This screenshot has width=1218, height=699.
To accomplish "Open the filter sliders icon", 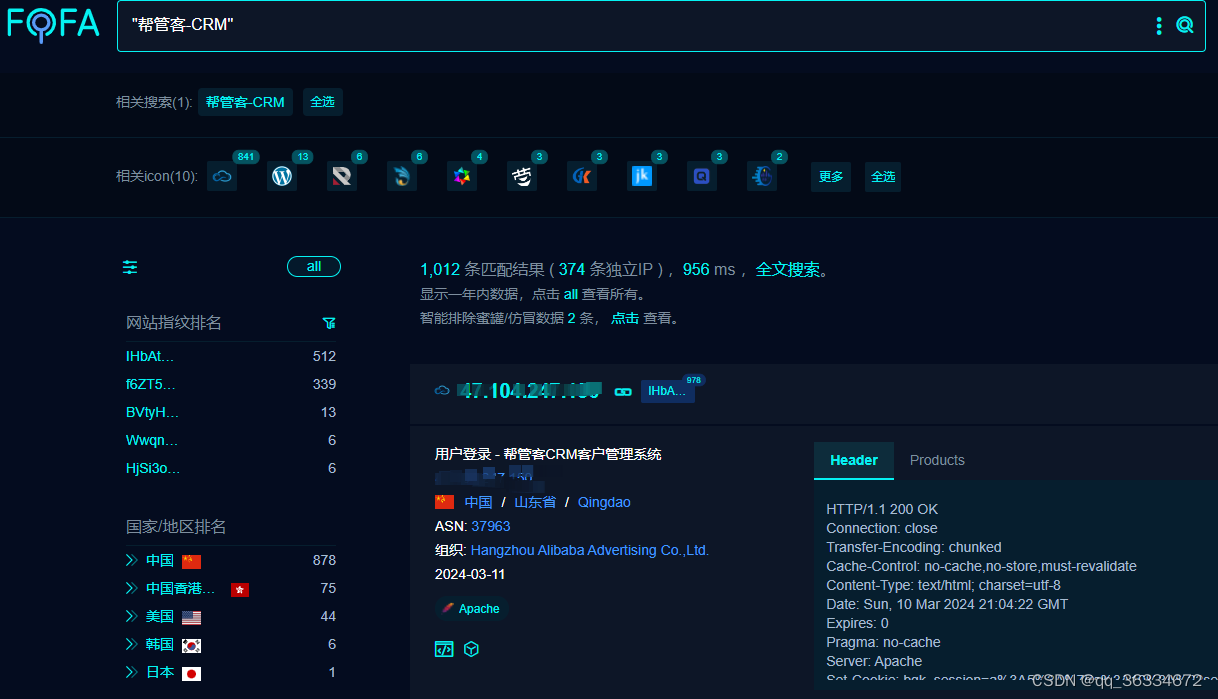I will click(130, 267).
